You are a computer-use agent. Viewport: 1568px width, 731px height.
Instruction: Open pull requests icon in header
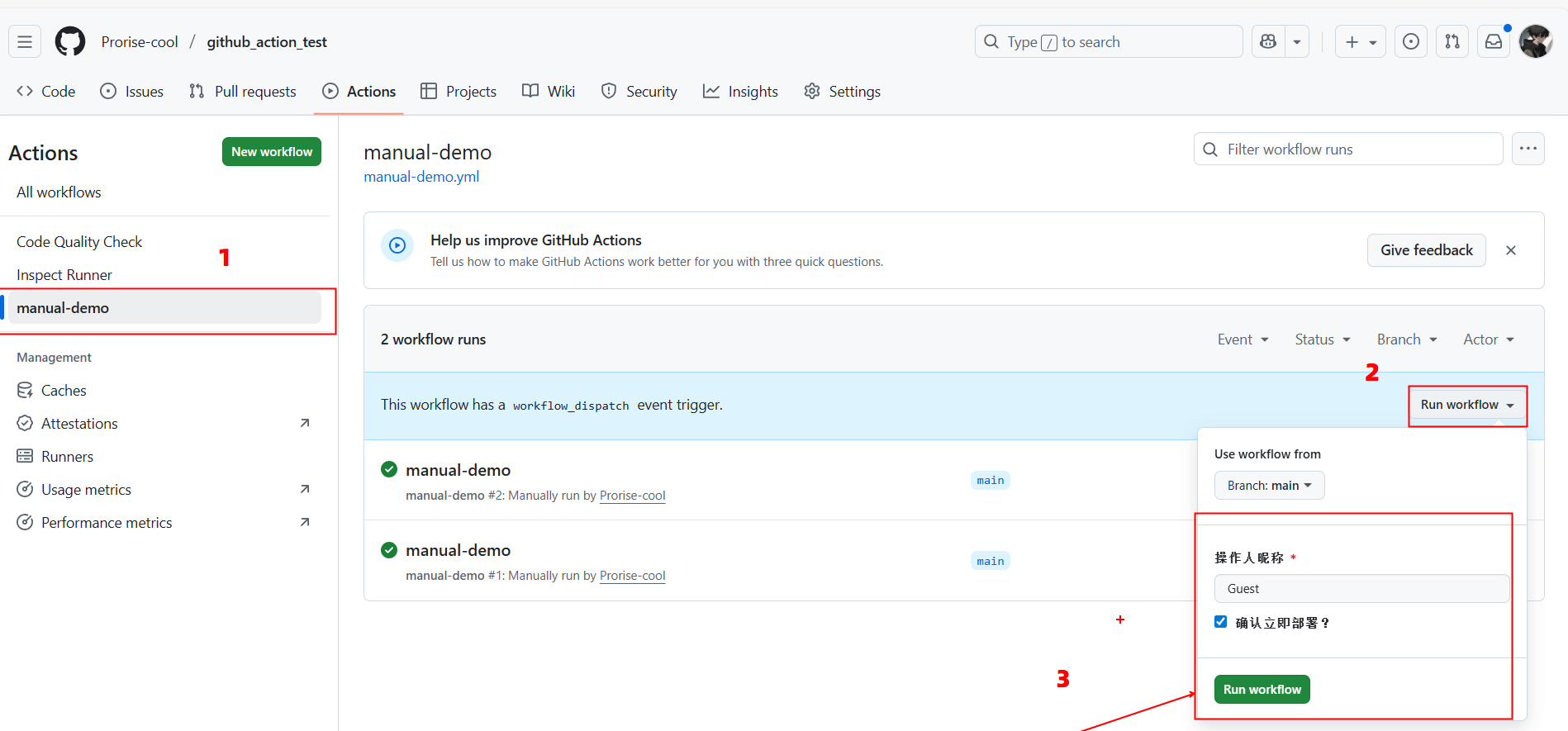[x=1452, y=42]
